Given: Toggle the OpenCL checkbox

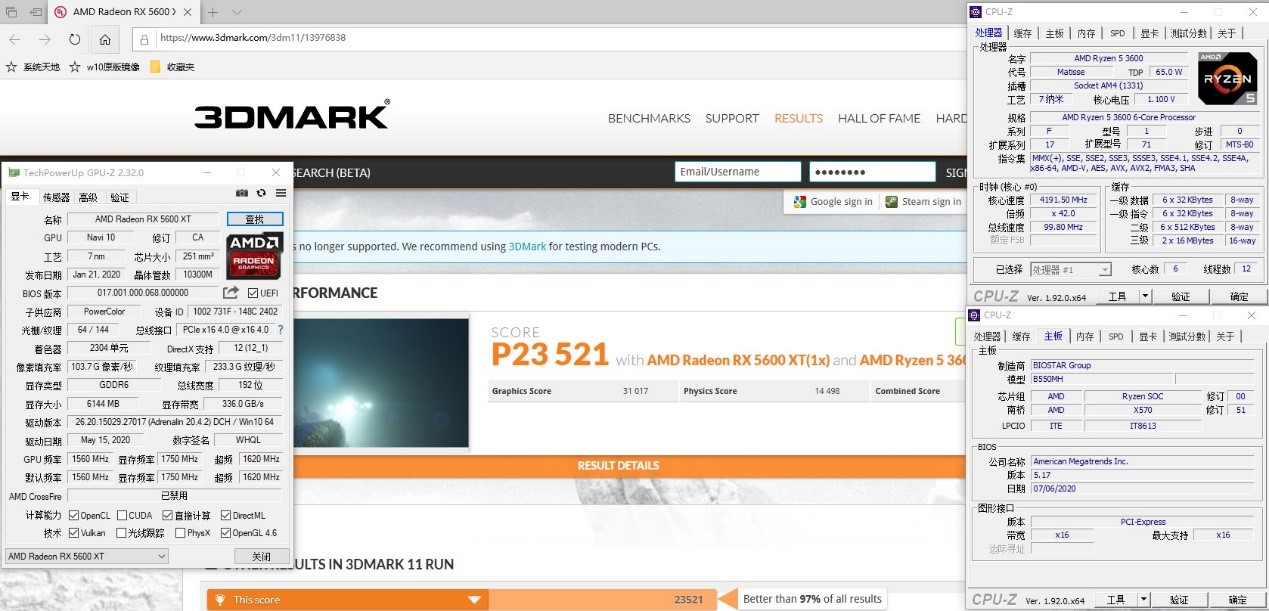Looking at the screenshot, I should point(72,516).
